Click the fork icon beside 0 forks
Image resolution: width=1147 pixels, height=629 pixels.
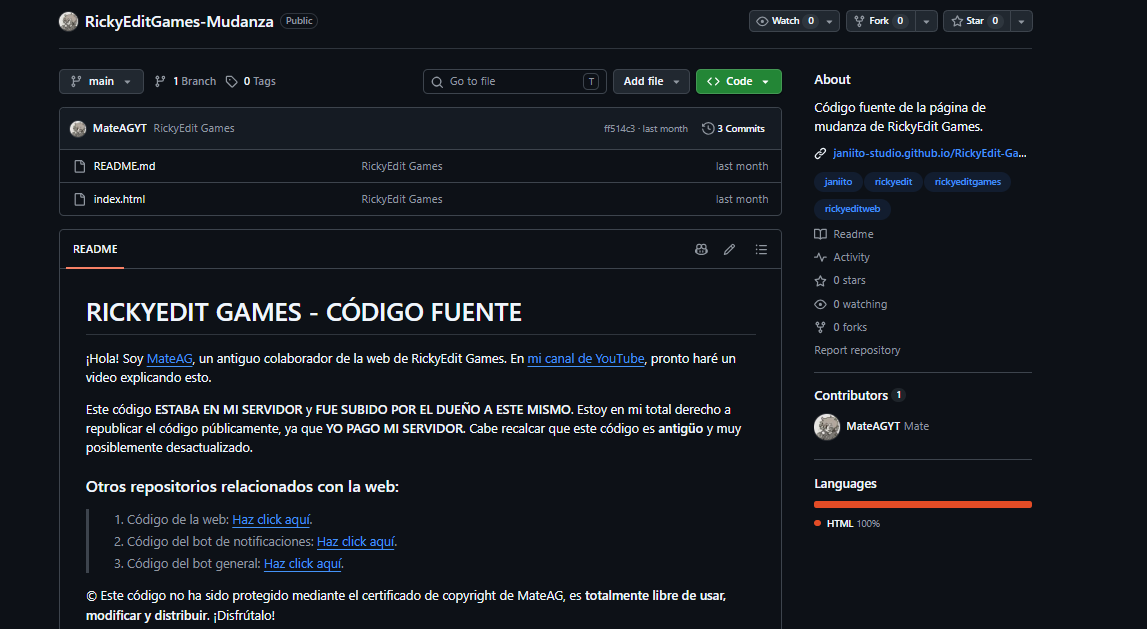click(820, 327)
